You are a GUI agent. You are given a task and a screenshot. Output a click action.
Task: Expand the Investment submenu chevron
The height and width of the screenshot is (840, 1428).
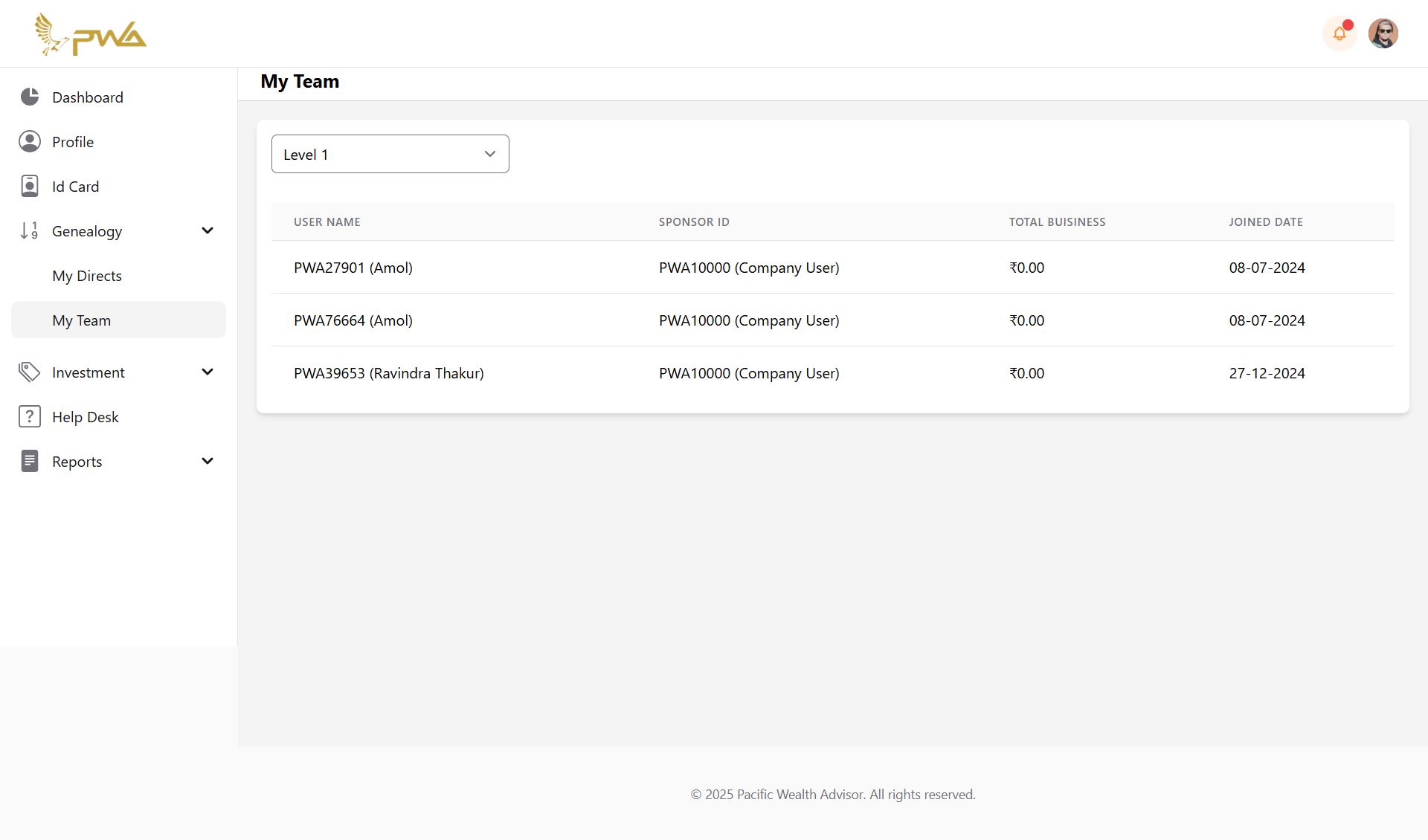click(208, 372)
